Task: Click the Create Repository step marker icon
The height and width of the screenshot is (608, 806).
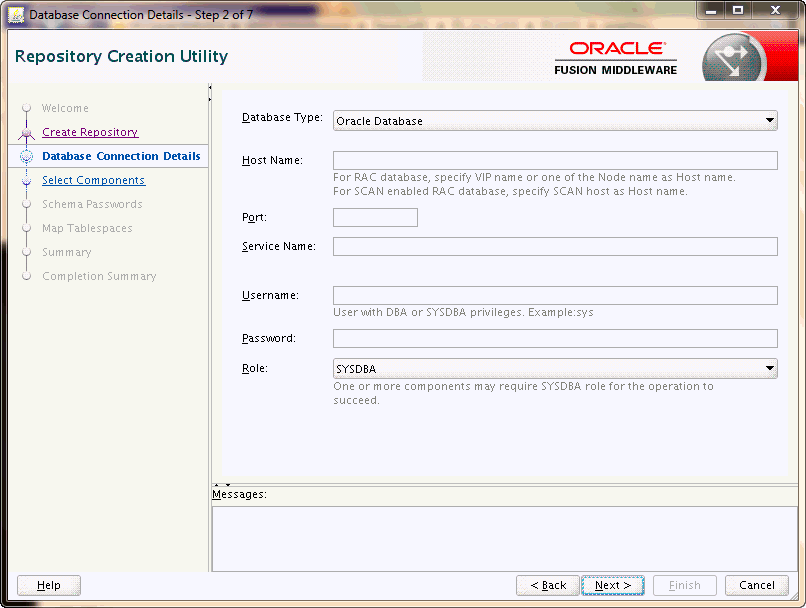Action: [27, 133]
